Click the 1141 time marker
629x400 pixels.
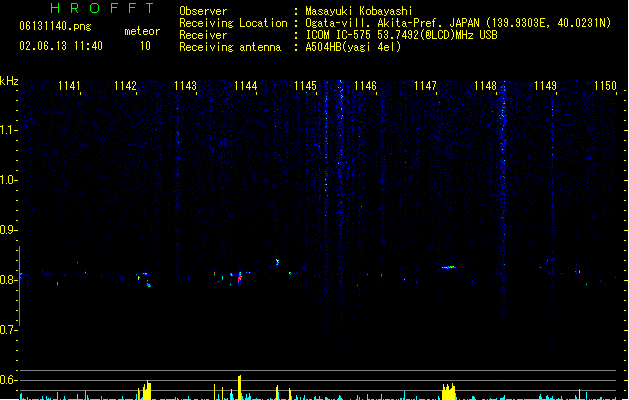pyautogui.click(x=69, y=86)
